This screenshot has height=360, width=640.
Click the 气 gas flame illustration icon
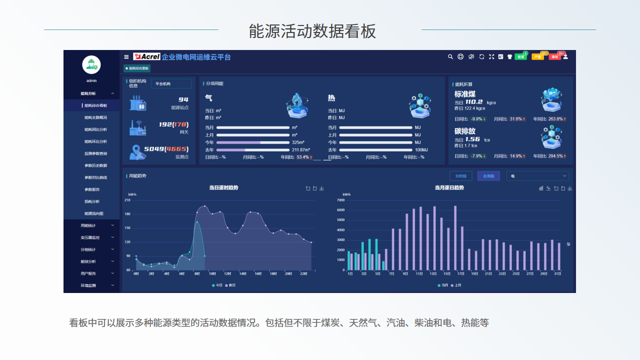tap(297, 105)
